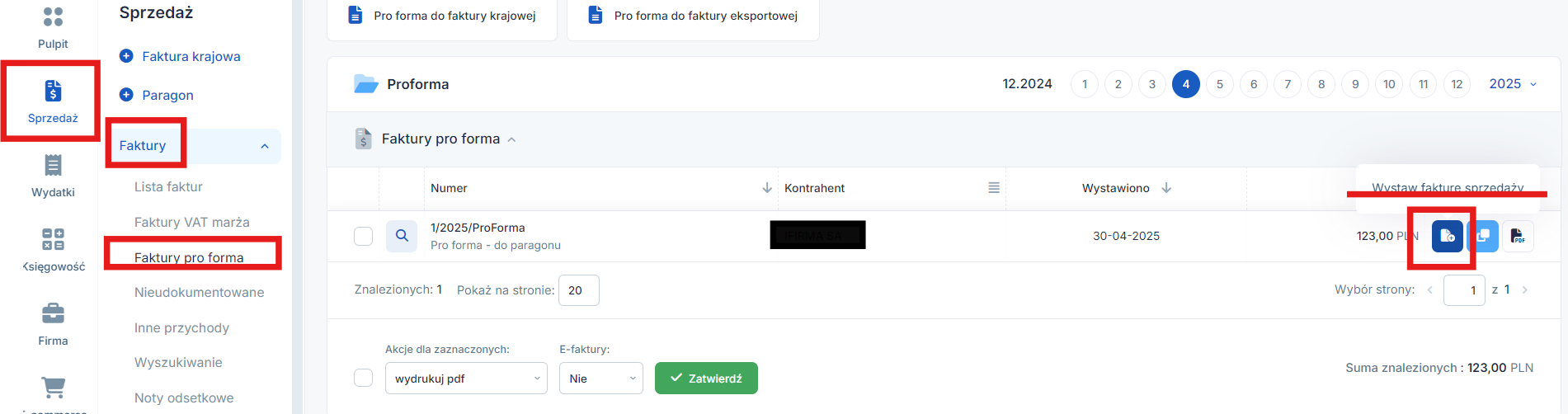Click the Pokaż na stronie input field
Screen dimensions: 1568x414
point(579,290)
